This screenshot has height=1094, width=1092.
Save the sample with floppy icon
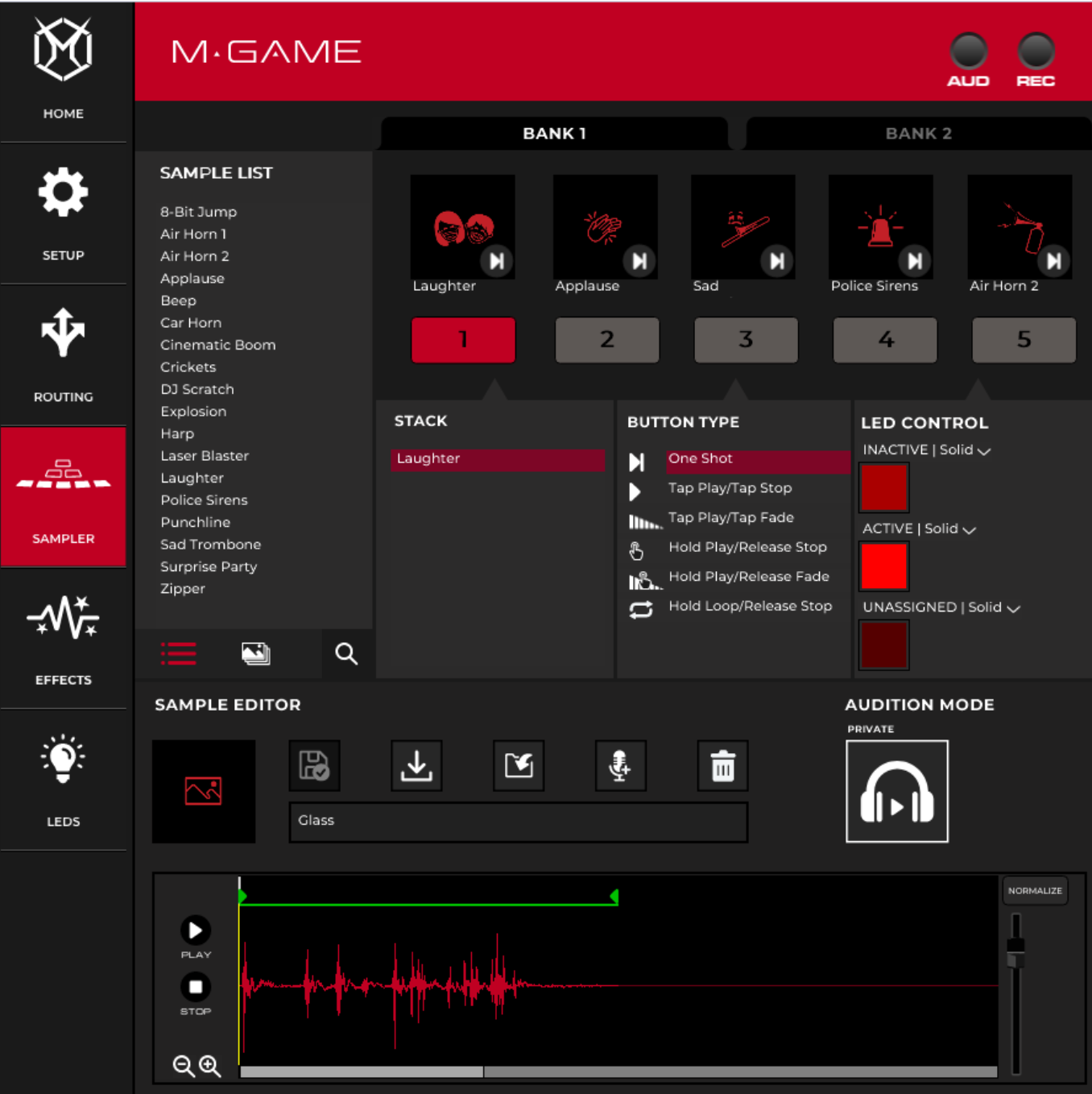coord(314,765)
